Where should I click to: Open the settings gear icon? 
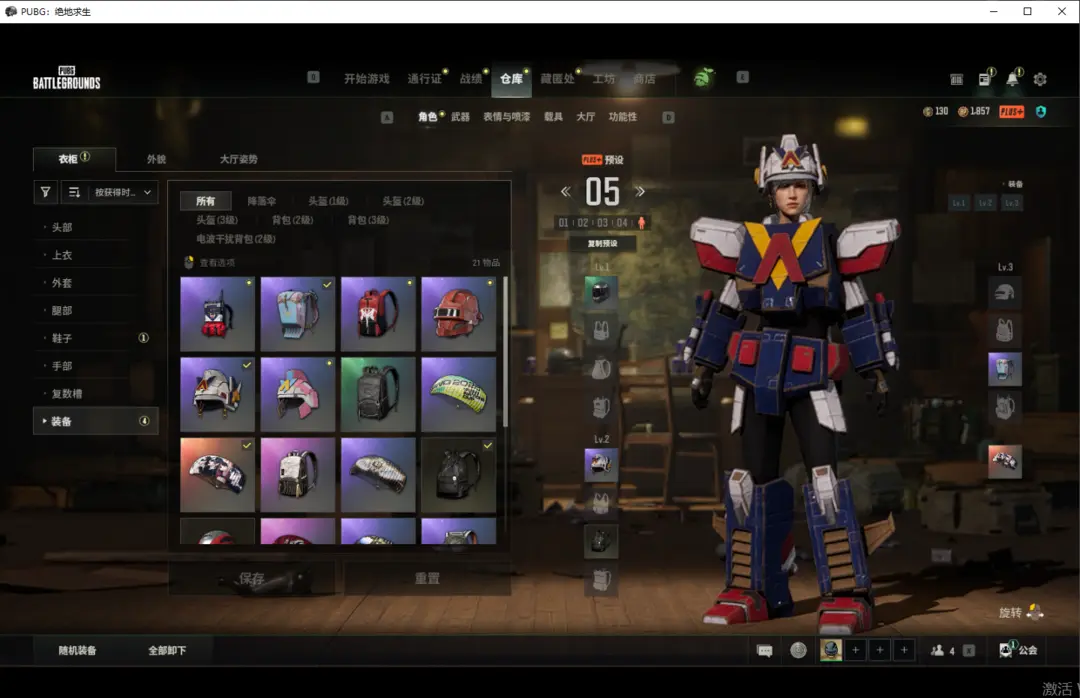coord(1040,79)
